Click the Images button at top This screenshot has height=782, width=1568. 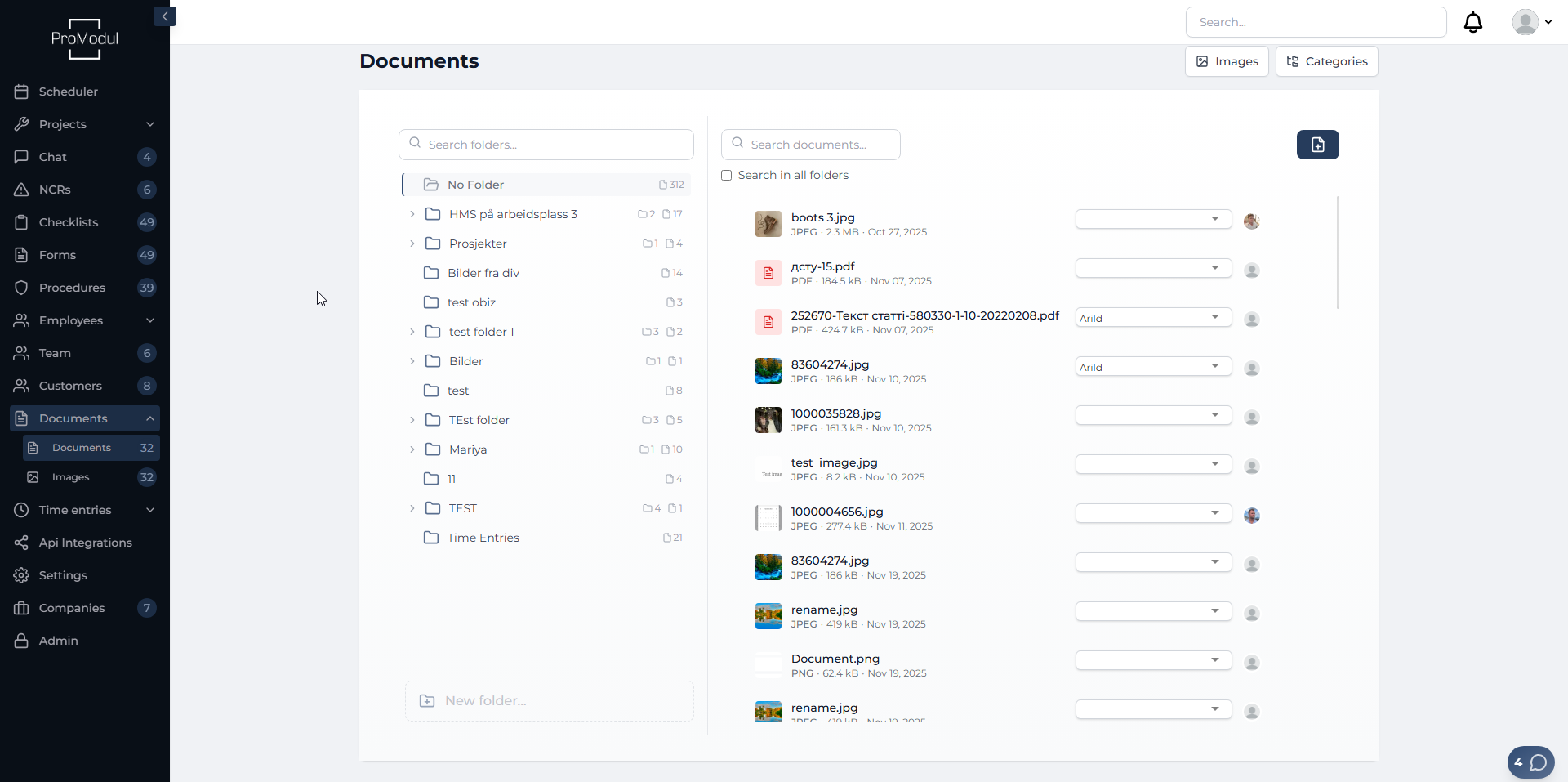coord(1226,61)
